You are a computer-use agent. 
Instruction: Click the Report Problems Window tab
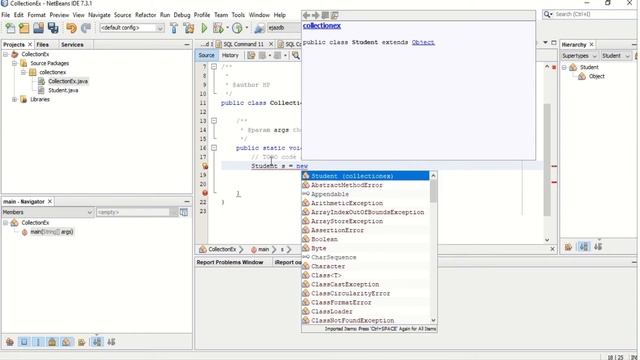click(x=230, y=262)
